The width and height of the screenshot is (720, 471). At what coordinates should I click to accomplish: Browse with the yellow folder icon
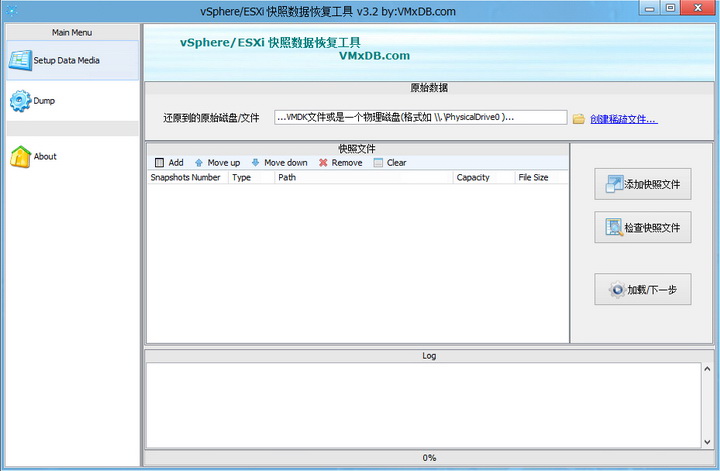579,119
